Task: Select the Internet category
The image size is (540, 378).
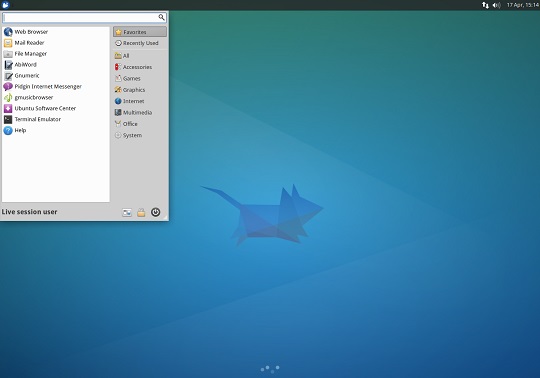Action: coord(140,101)
